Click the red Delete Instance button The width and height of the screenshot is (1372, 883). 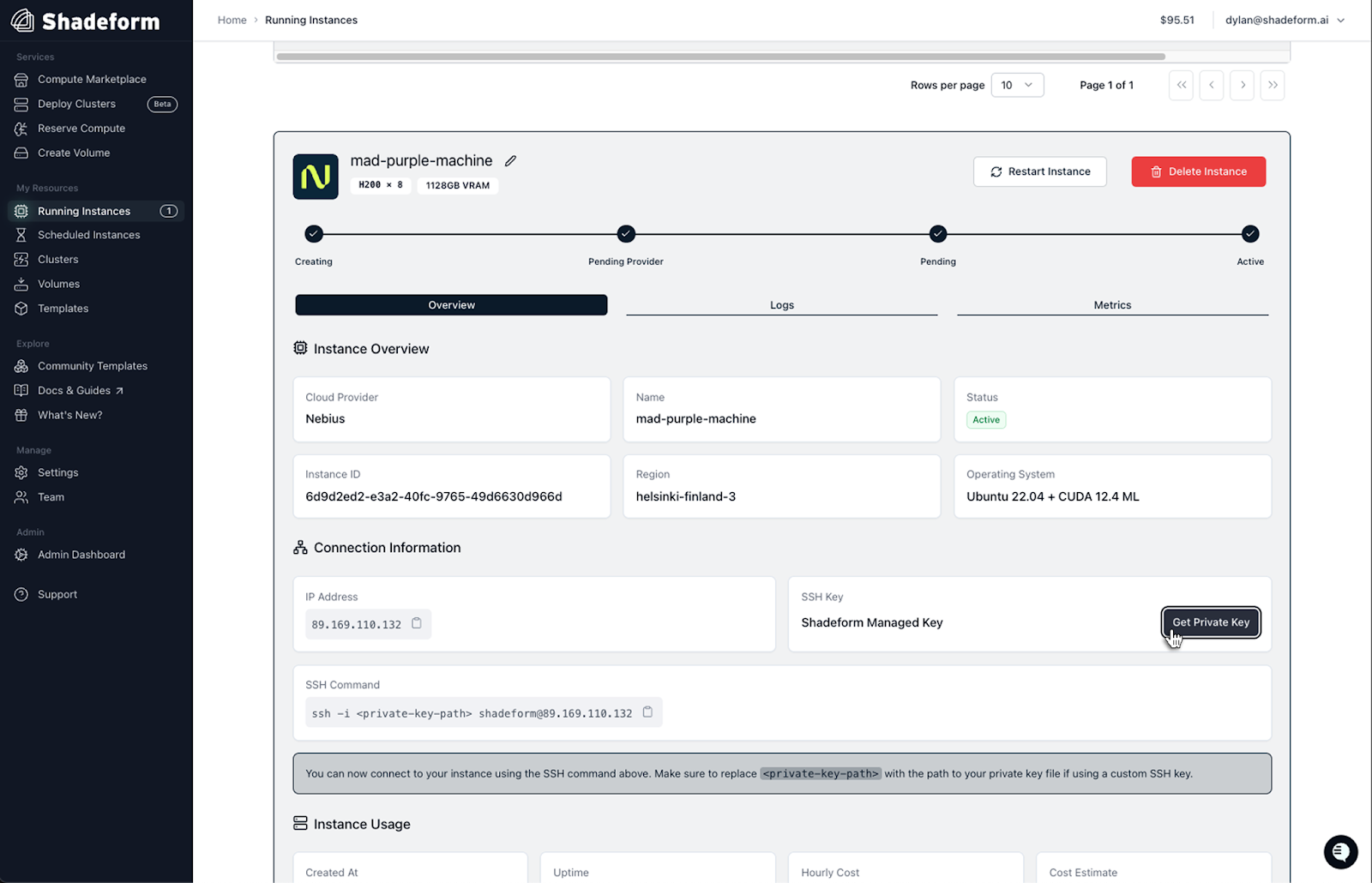click(1198, 171)
